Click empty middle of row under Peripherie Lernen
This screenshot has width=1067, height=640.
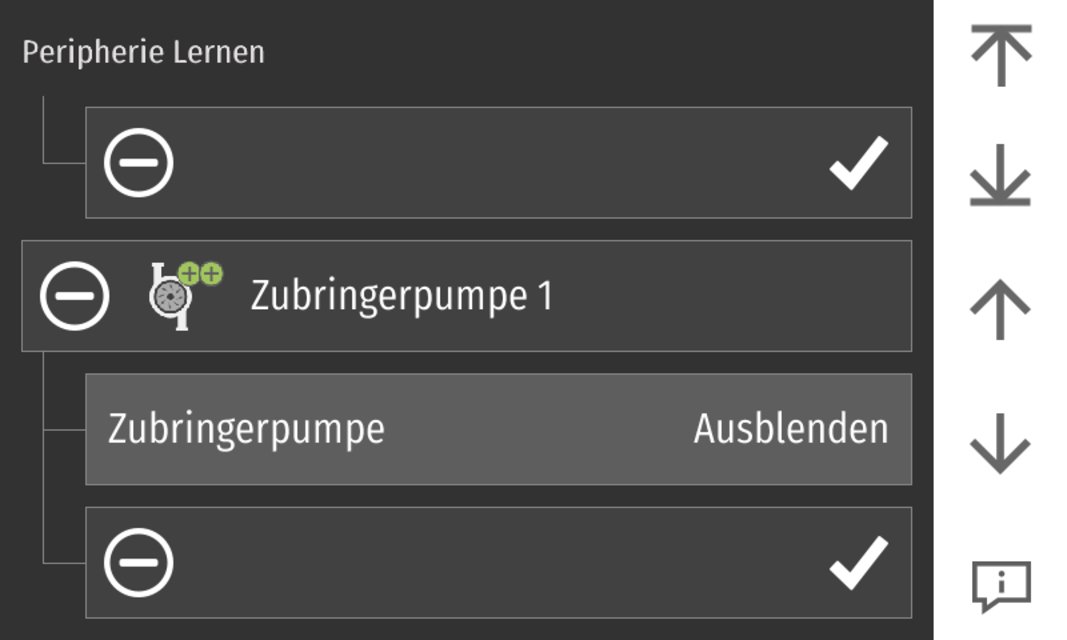(x=500, y=163)
